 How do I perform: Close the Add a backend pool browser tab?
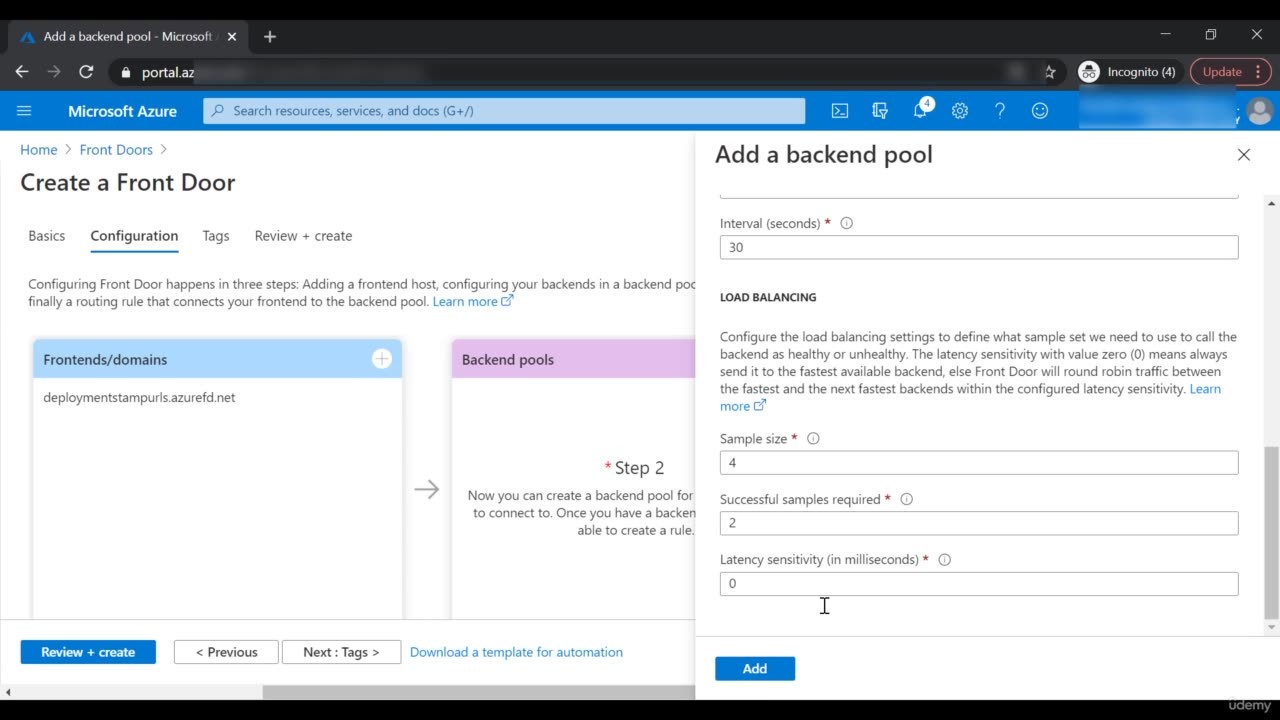[x=232, y=37]
